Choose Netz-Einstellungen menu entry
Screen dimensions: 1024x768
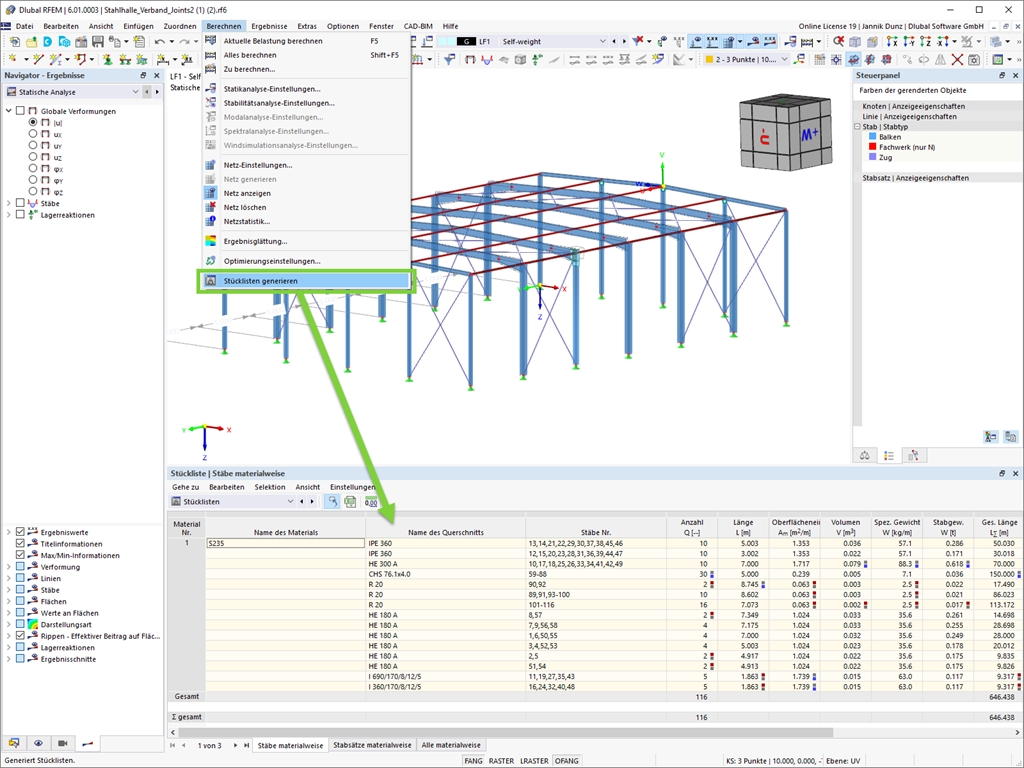[x=306, y=165]
